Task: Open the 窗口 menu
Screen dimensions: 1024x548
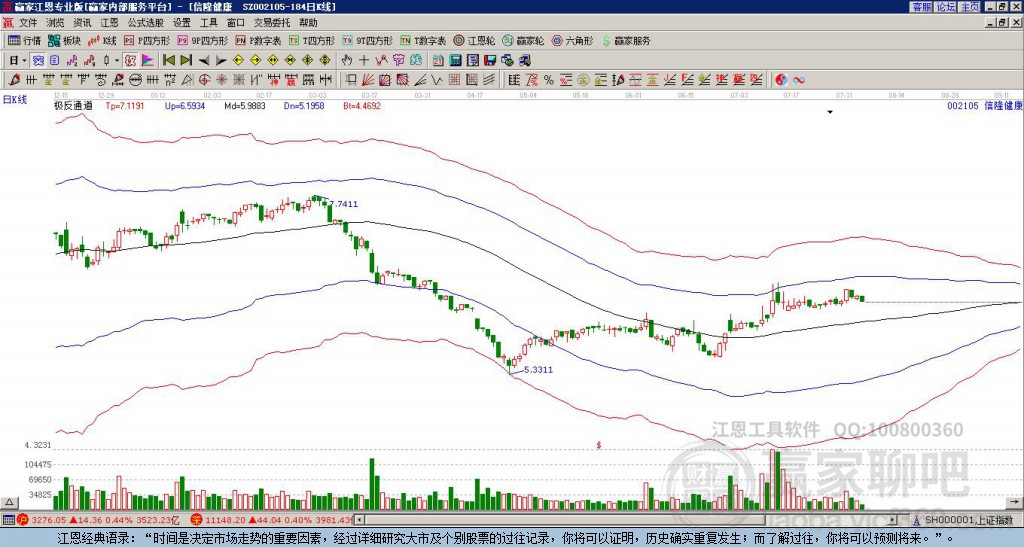Action: [236, 22]
